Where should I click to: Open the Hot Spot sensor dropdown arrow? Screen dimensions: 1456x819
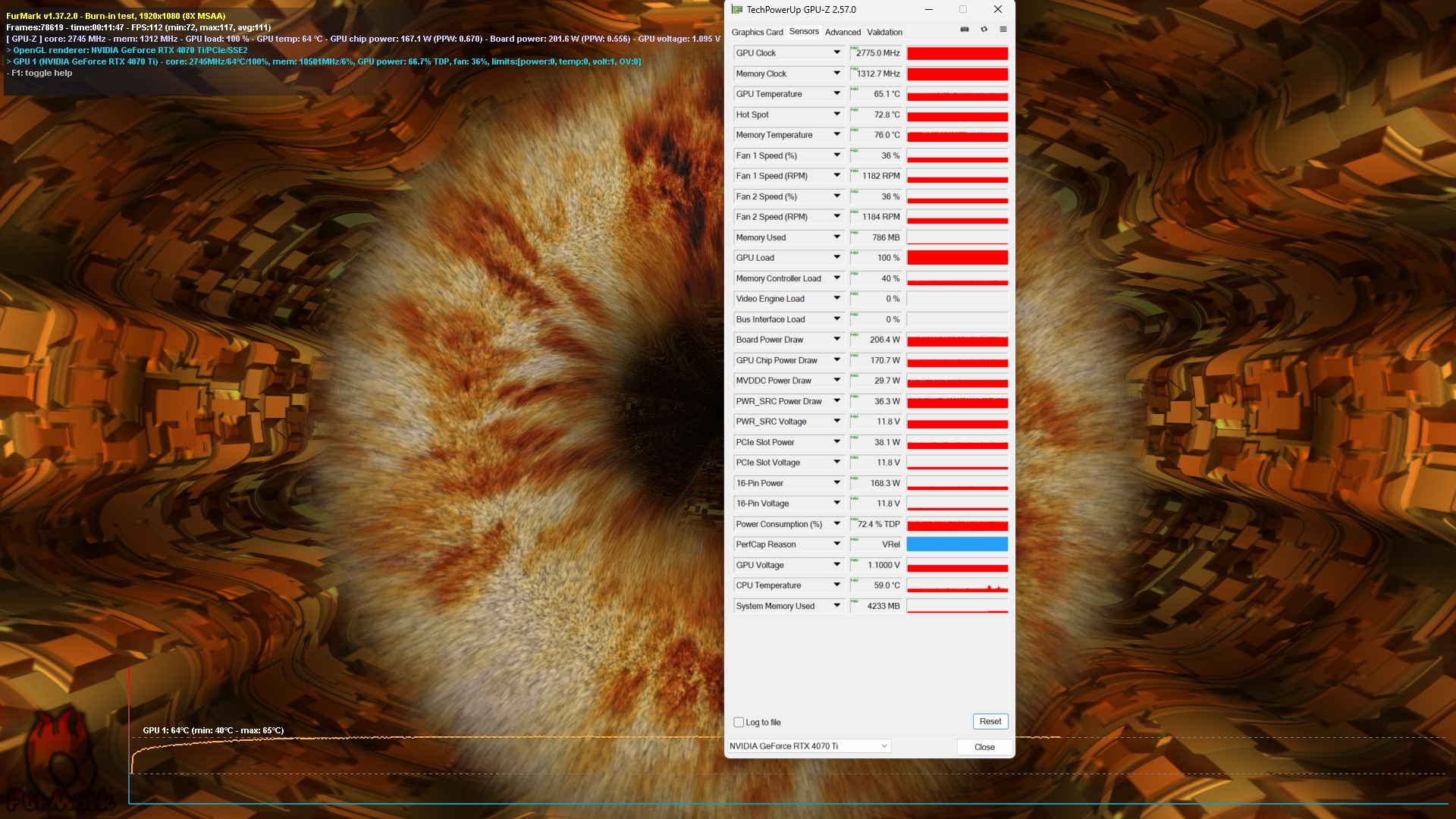pos(836,115)
